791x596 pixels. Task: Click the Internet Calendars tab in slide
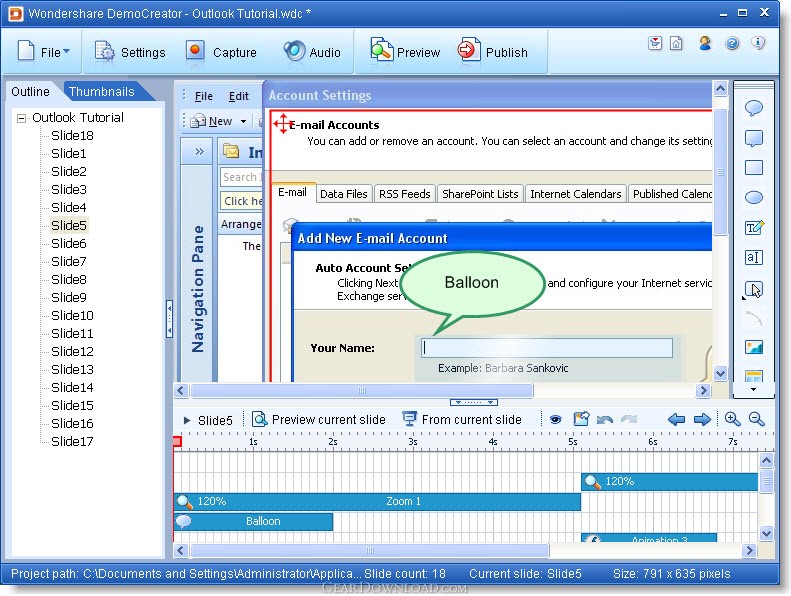576,194
